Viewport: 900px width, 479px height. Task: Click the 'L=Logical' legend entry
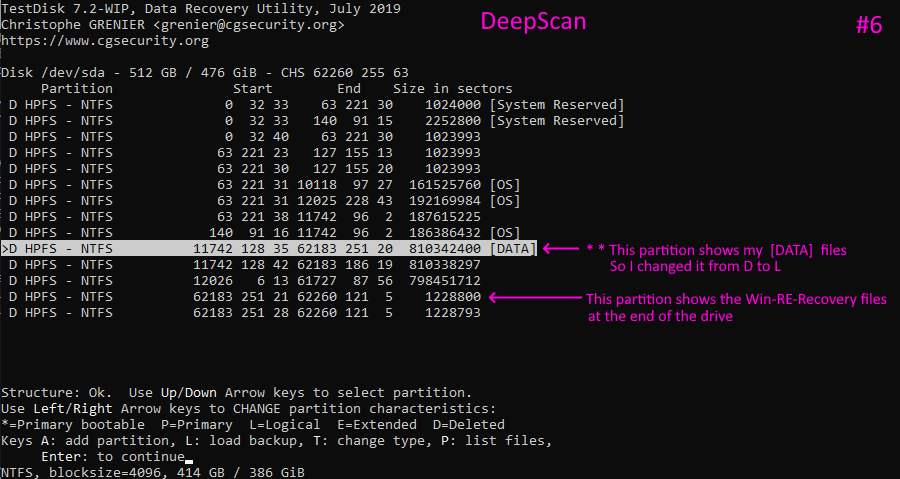(x=285, y=425)
